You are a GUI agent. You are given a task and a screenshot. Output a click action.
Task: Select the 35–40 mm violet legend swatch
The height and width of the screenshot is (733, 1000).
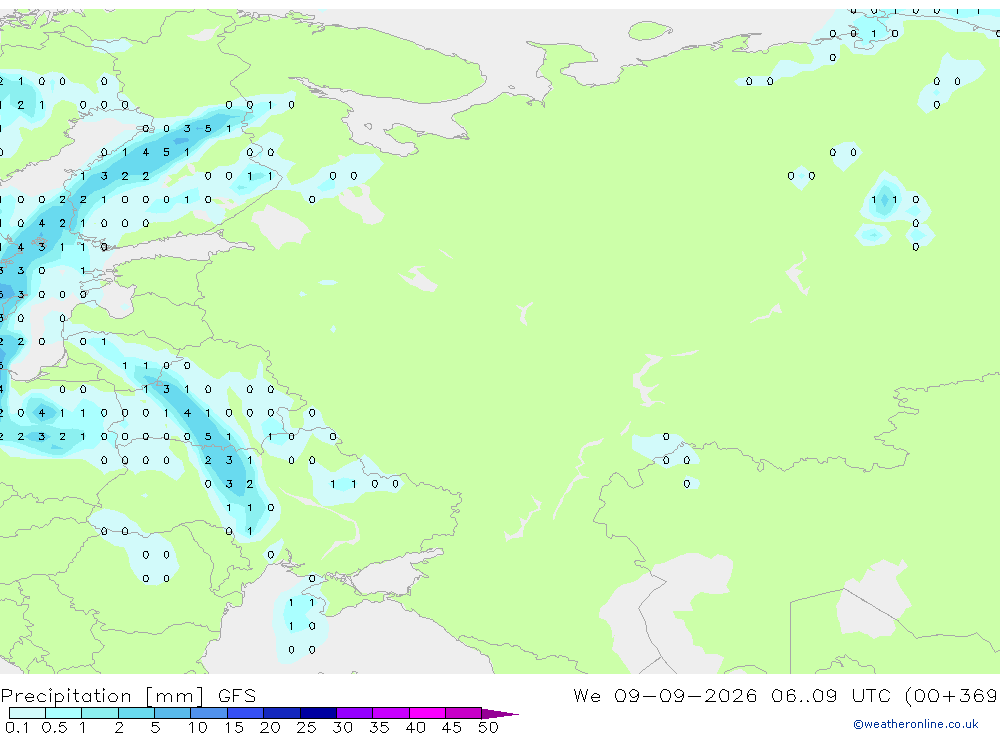pos(390,713)
